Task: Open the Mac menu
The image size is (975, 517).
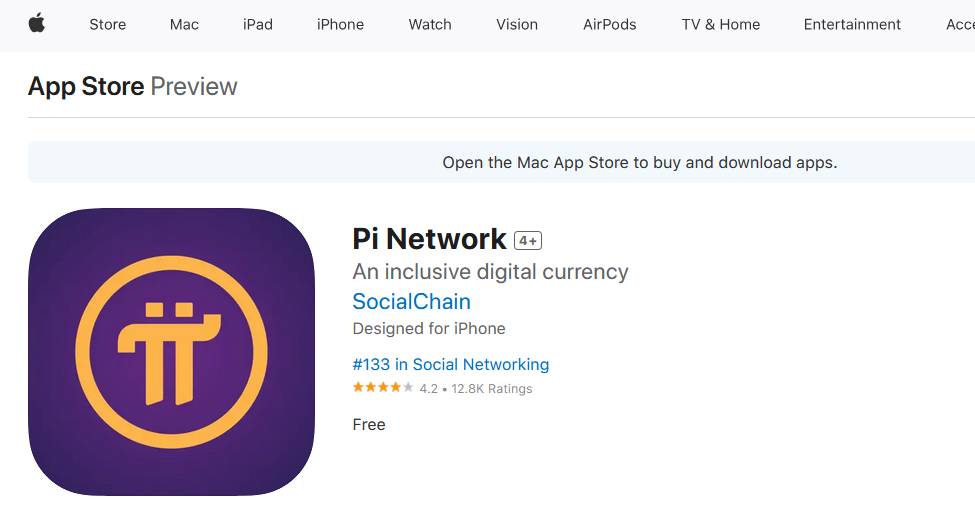Action: click(x=184, y=24)
